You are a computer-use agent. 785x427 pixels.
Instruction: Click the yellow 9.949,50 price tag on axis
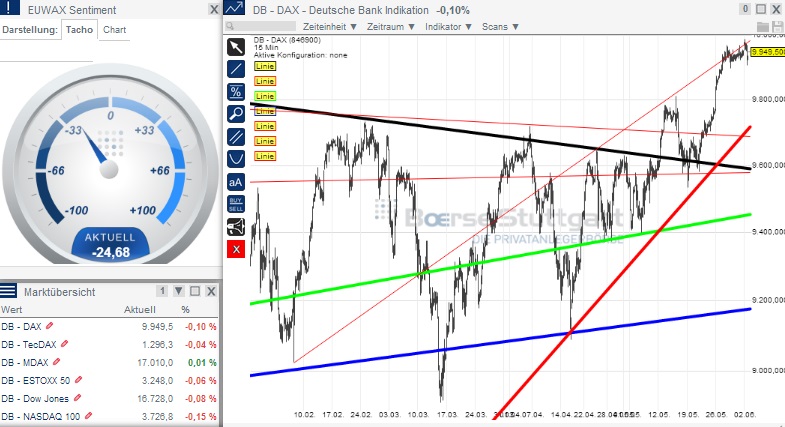point(768,52)
